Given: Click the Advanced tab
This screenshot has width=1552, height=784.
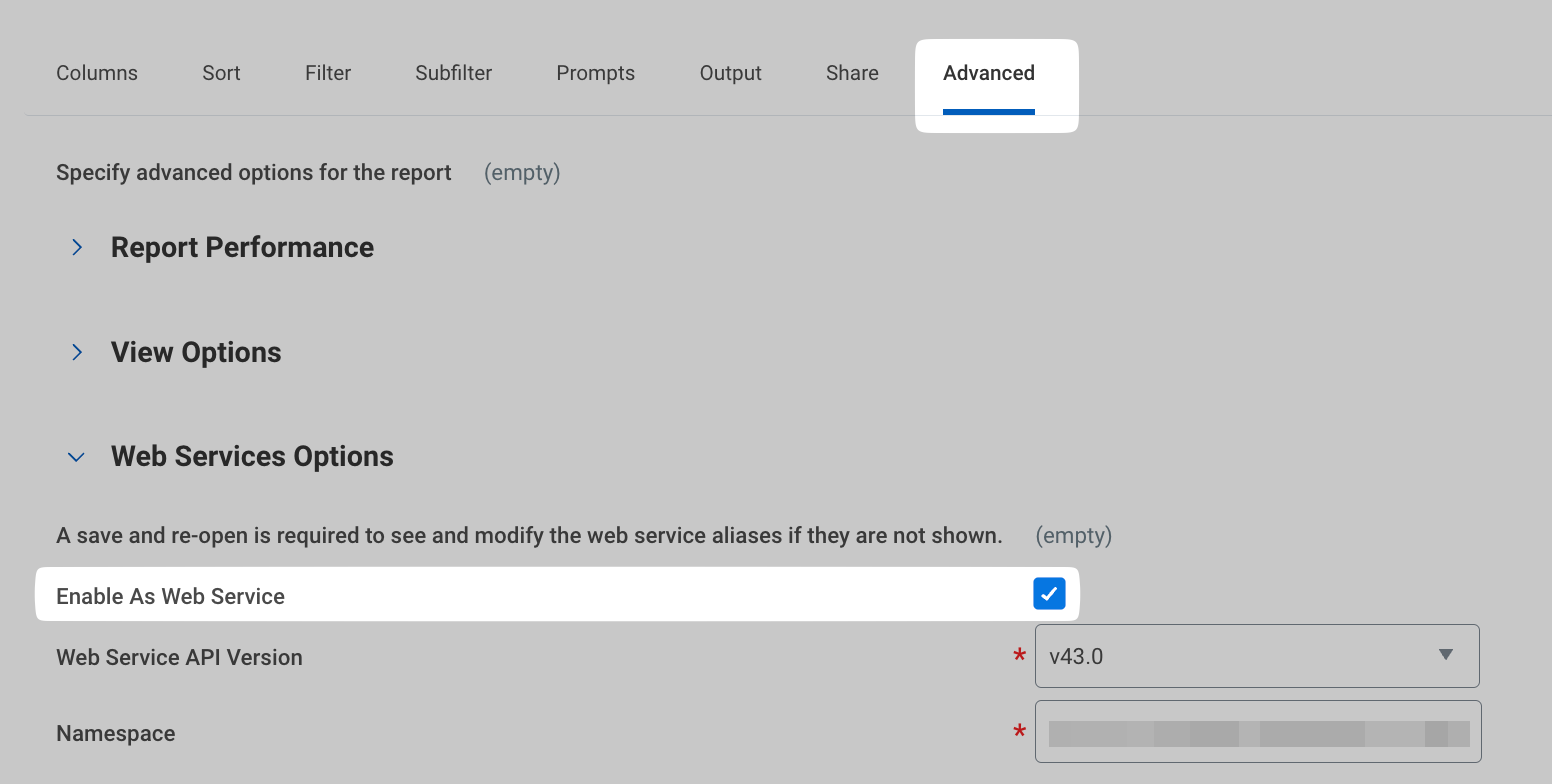Looking at the screenshot, I should tap(988, 73).
